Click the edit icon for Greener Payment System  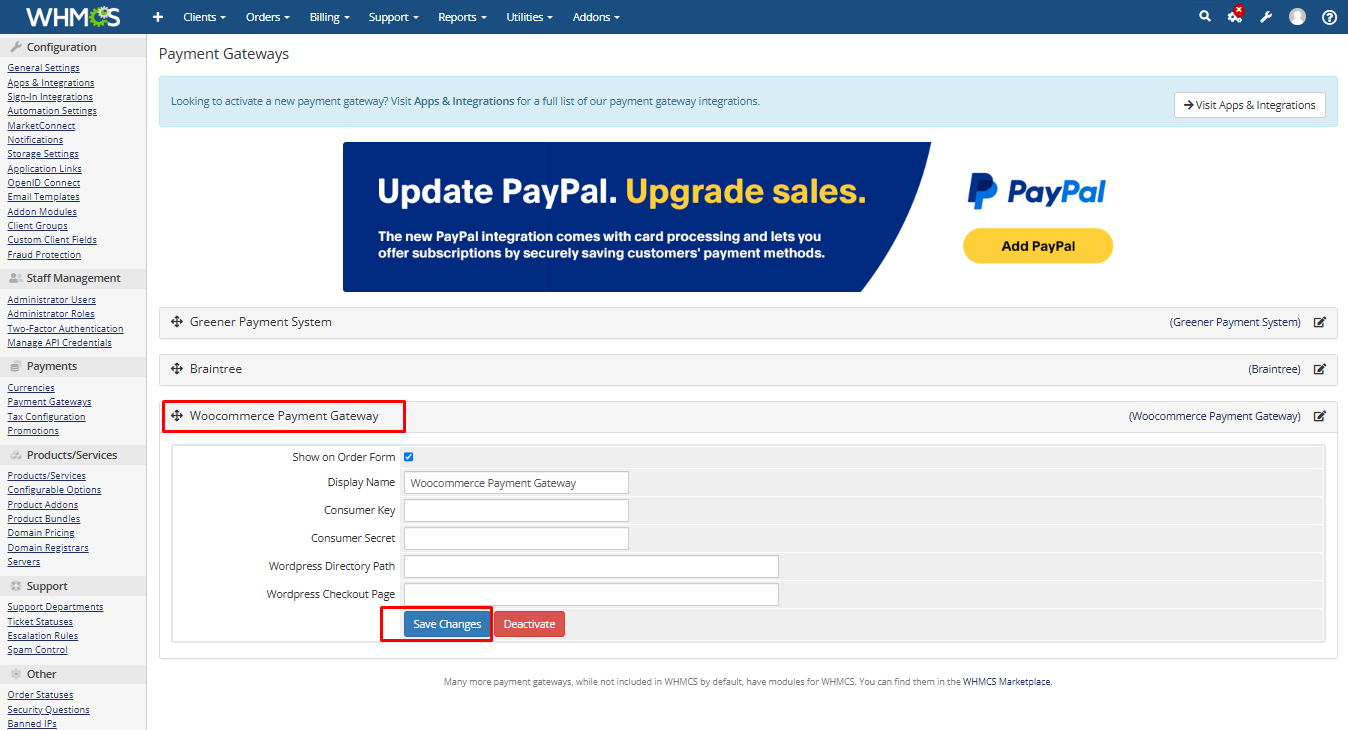coord(1320,322)
